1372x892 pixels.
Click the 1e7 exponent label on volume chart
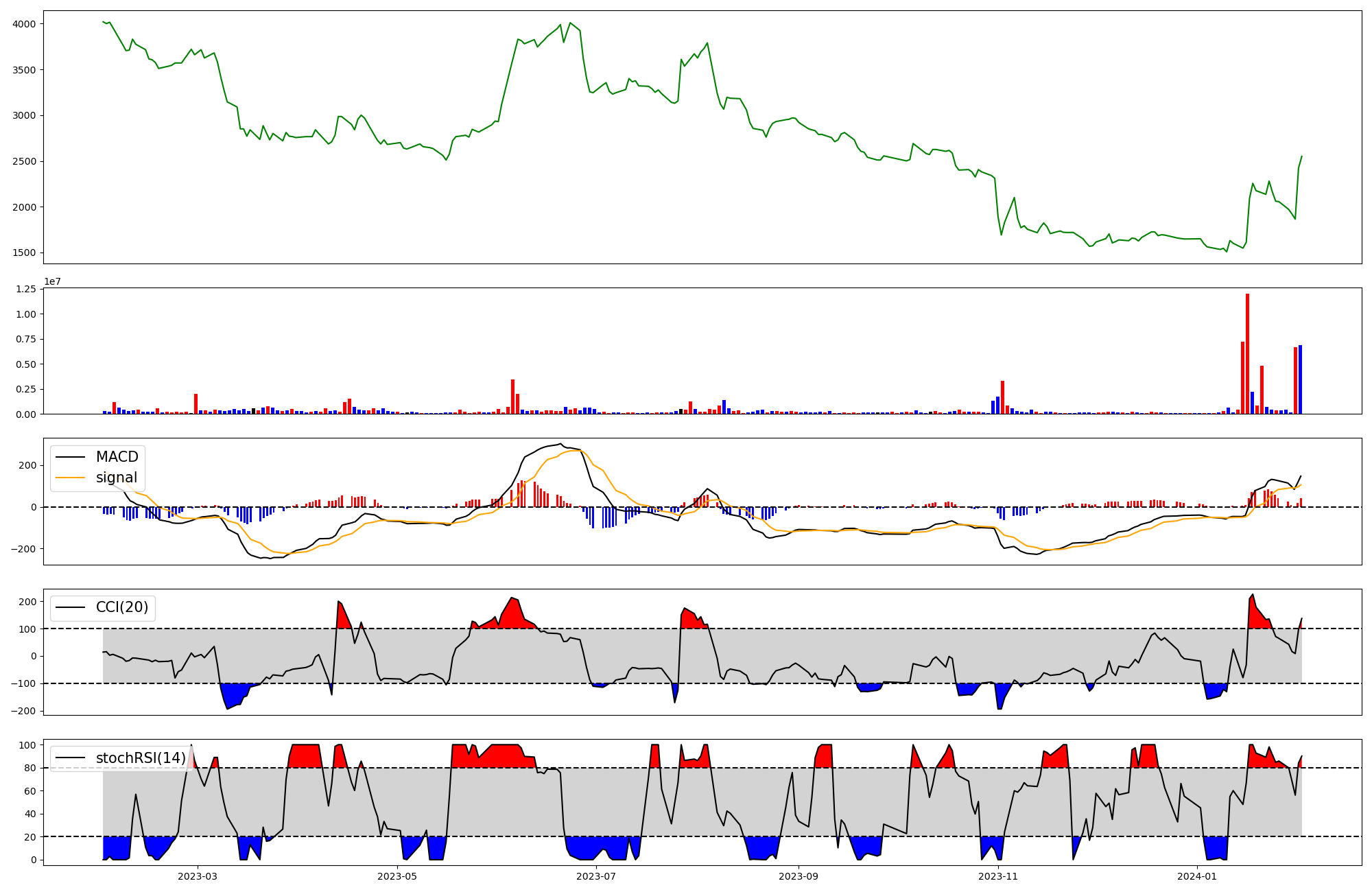click(52, 281)
